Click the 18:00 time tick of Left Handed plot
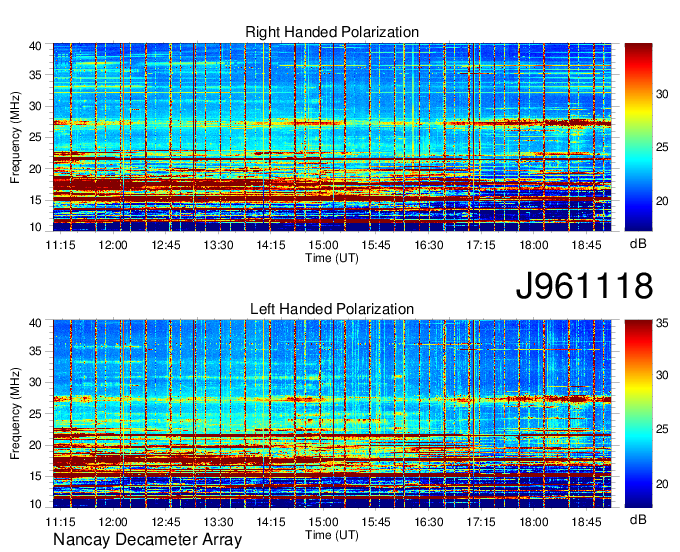680x552 pixels. click(533, 522)
